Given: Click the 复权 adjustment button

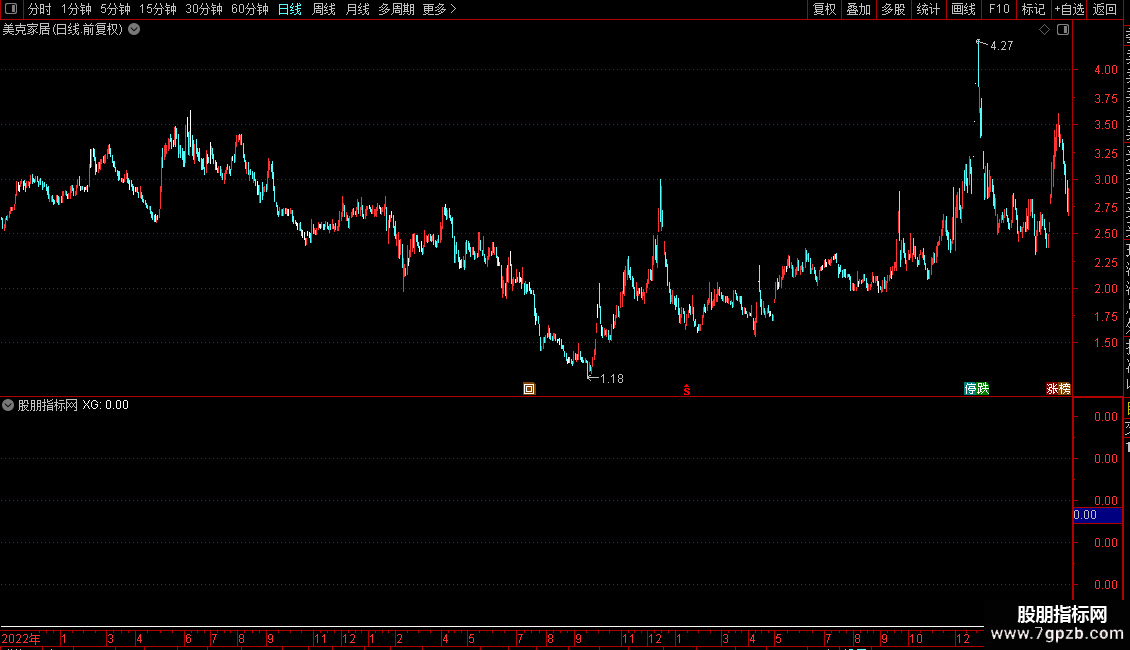Looking at the screenshot, I should tap(824, 9).
